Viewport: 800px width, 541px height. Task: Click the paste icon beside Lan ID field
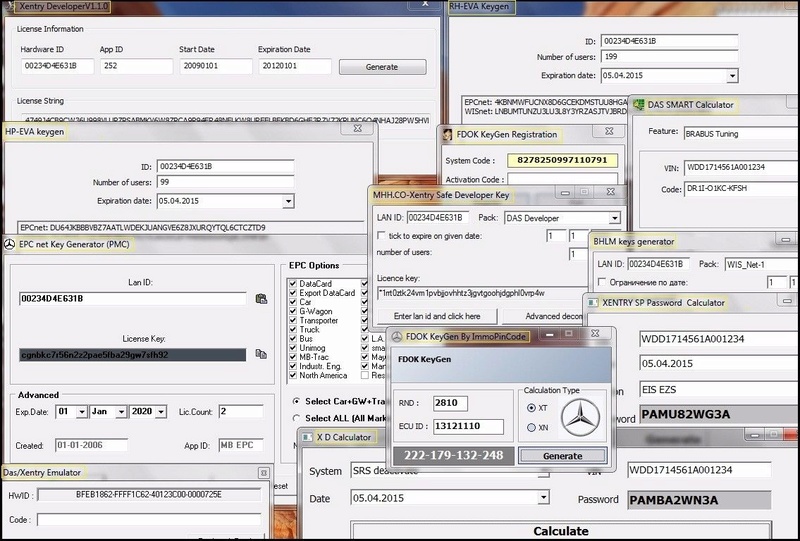pos(261,299)
